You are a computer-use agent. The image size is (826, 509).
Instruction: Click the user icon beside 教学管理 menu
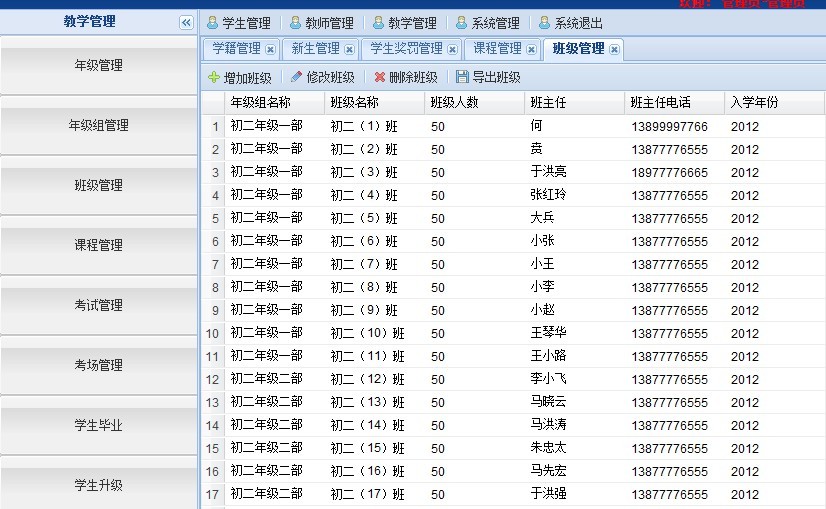[x=378, y=23]
